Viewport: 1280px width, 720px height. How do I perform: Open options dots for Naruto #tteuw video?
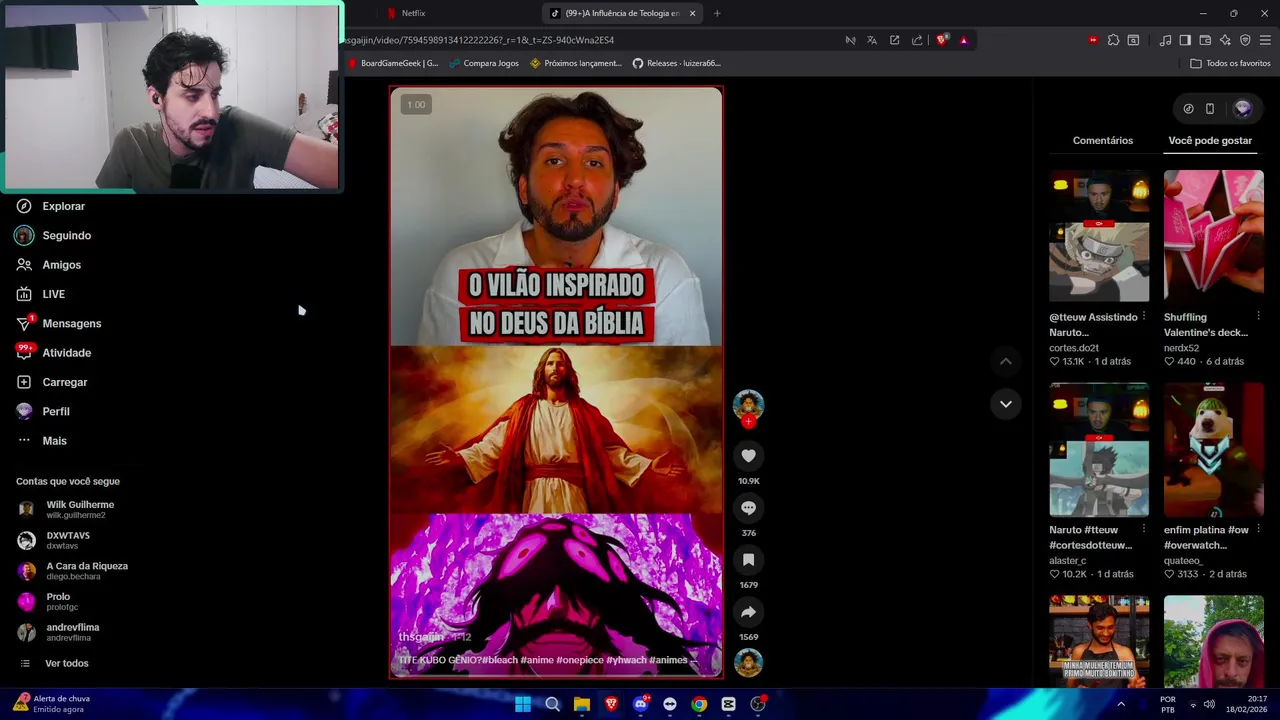[1144, 529]
